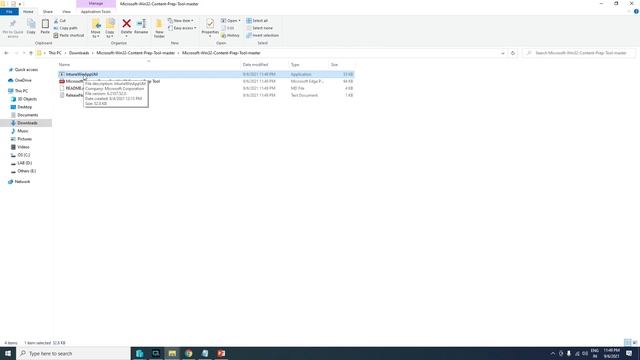This screenshot has height=360, width=640.
Task: Click Select none in the ribbon
Action: point(260,28)
